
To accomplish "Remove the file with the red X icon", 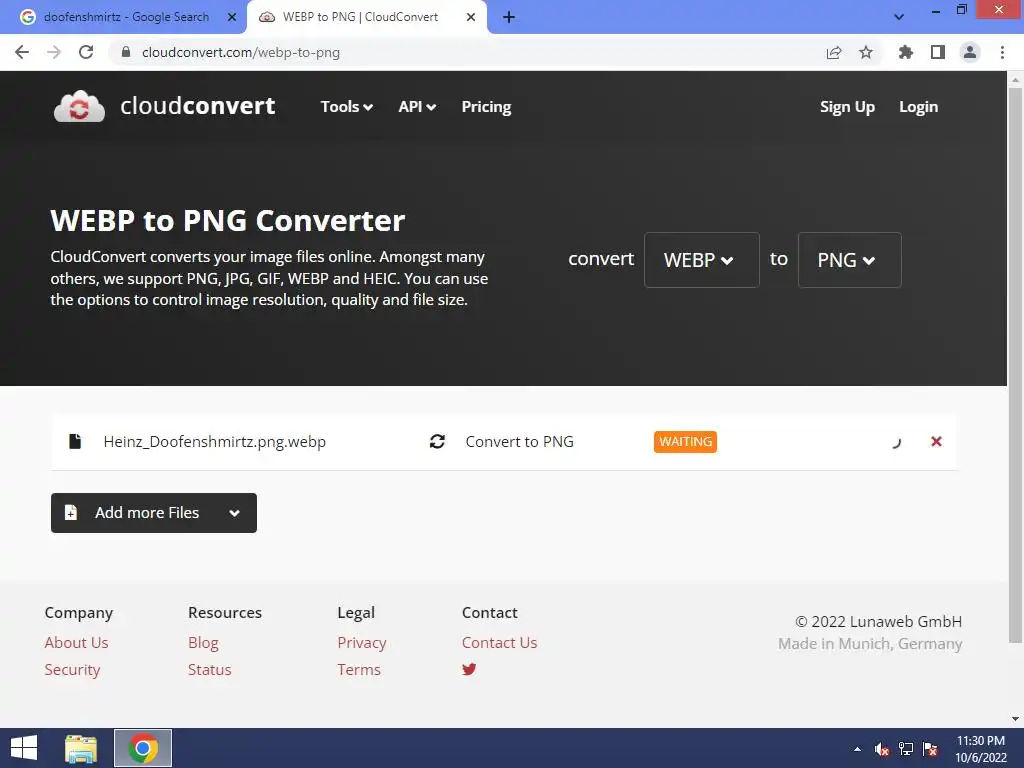I will click(x=936, y=441).
